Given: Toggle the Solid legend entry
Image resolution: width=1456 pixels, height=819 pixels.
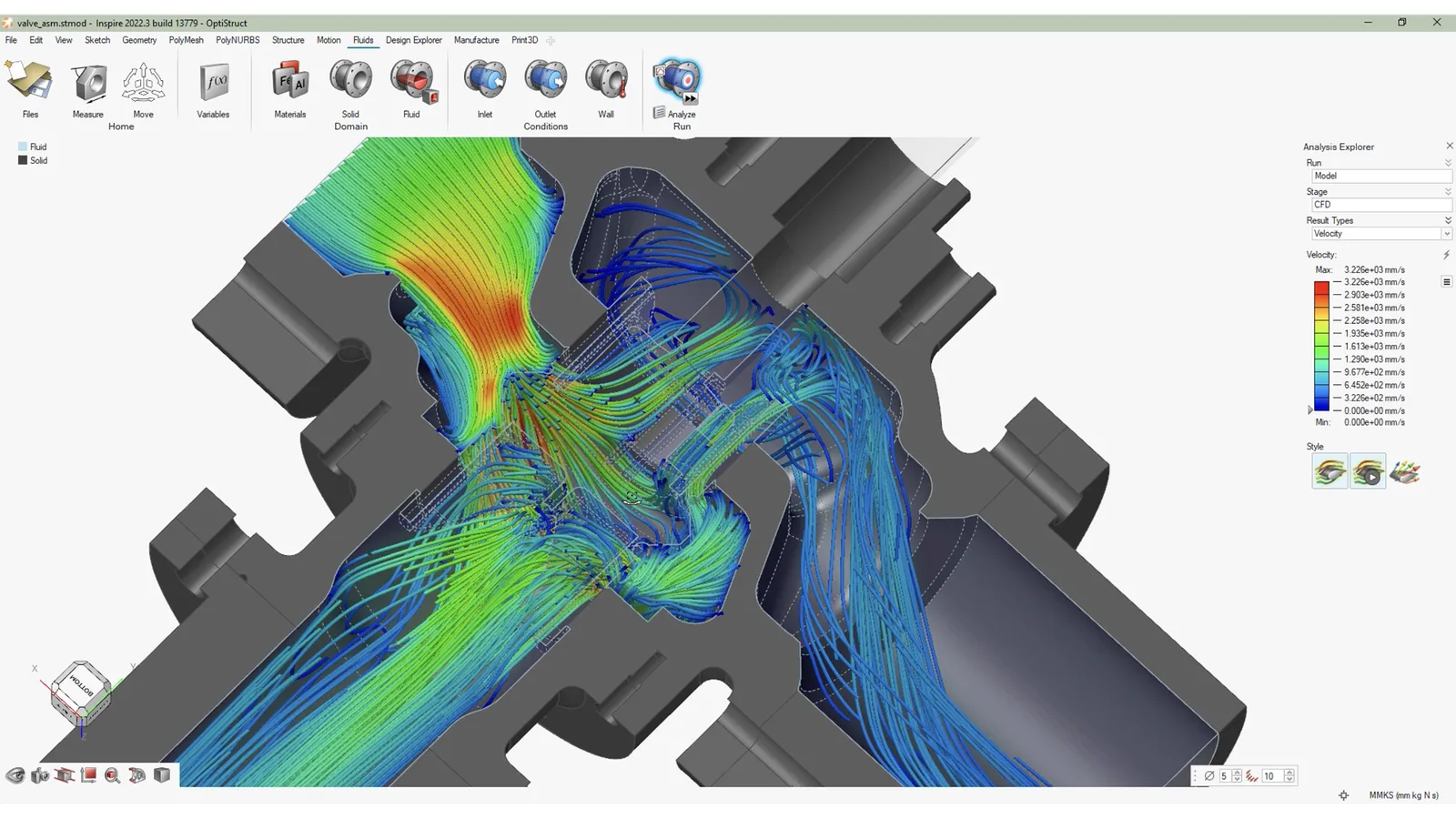Looking at the screenshot, I should coord(33,160).
